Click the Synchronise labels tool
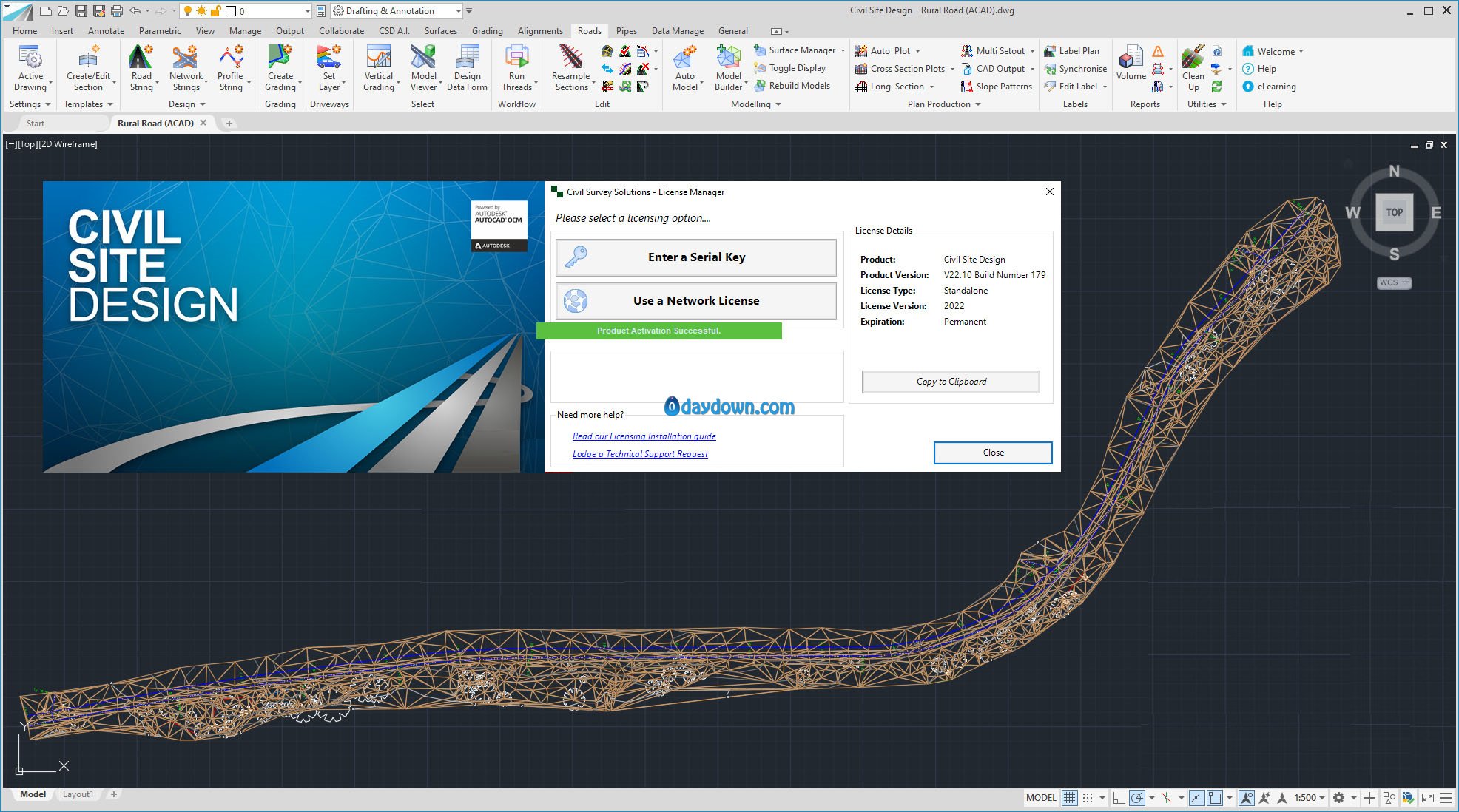This screenshot has width=1459, height=812. click(1075, 69)
